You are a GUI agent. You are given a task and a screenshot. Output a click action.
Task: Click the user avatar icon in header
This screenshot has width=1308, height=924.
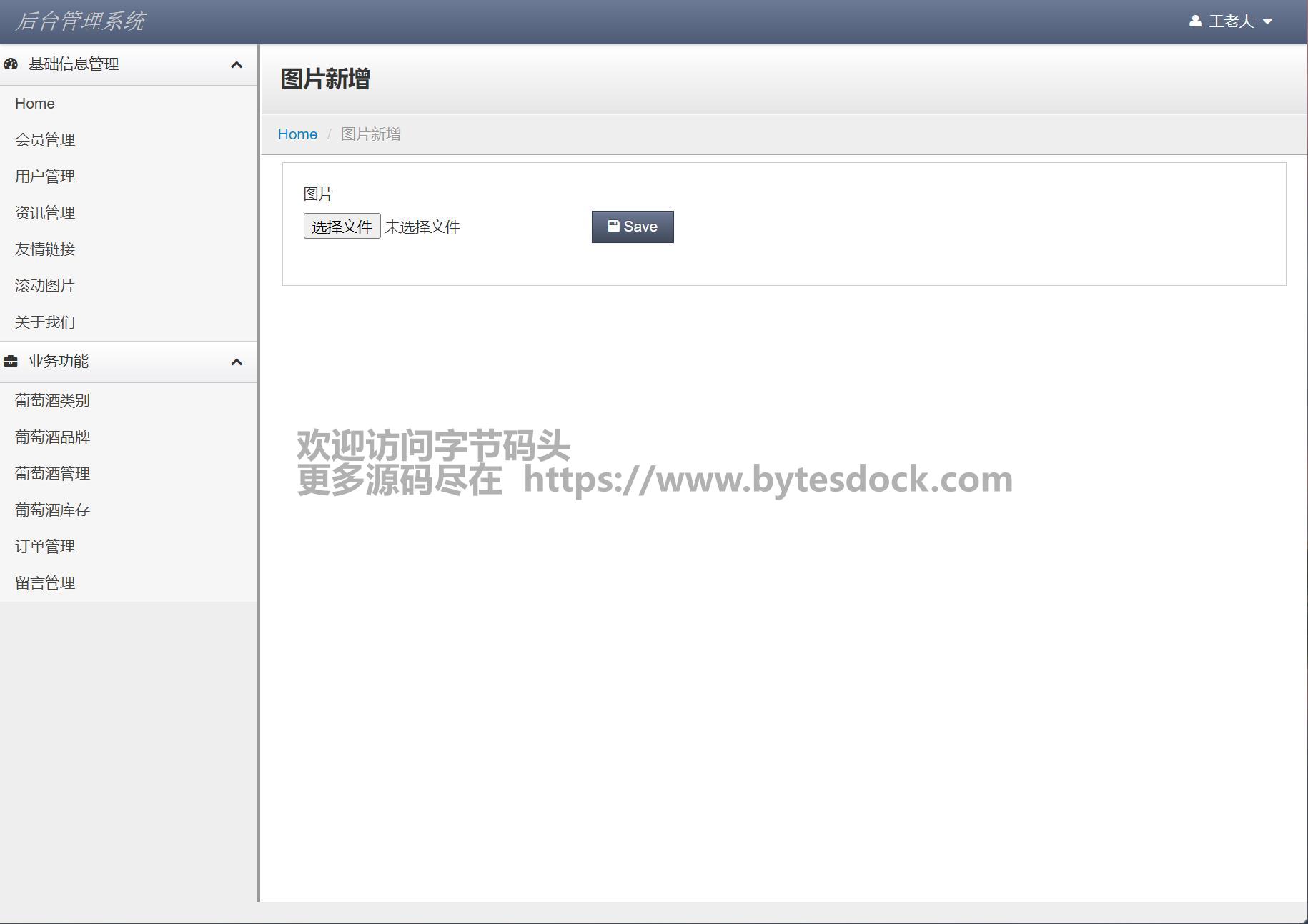coord(1194,21)
